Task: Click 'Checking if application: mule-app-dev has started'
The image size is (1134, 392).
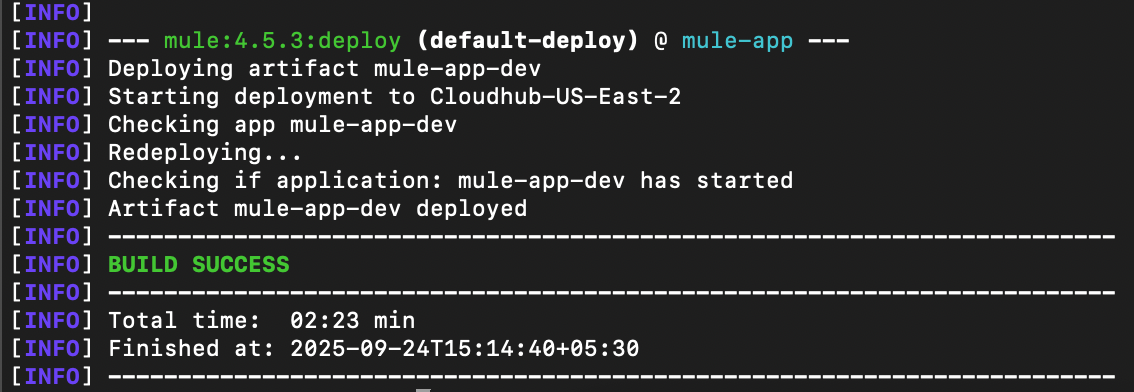Action: (x=451, y=180)
